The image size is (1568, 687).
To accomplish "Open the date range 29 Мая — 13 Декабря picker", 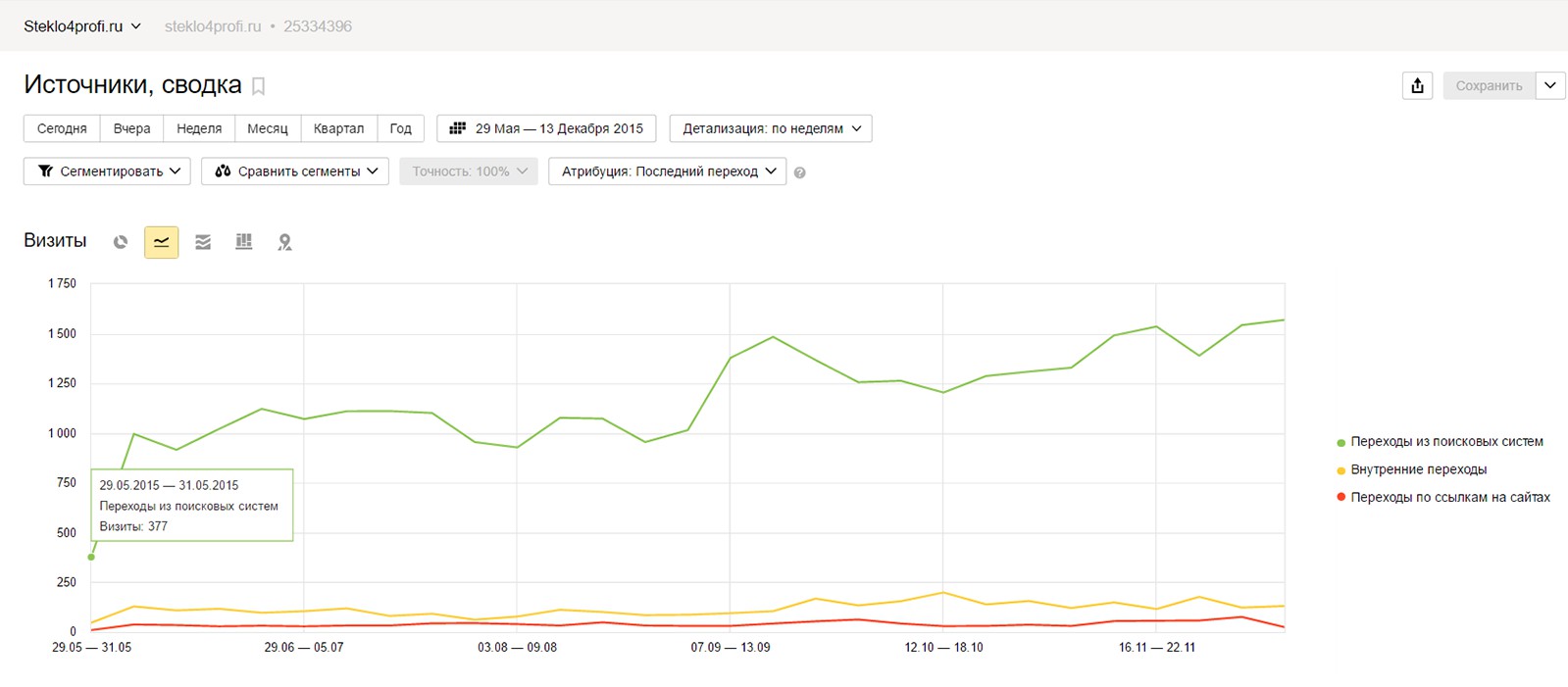I will (x=546, y=128).
